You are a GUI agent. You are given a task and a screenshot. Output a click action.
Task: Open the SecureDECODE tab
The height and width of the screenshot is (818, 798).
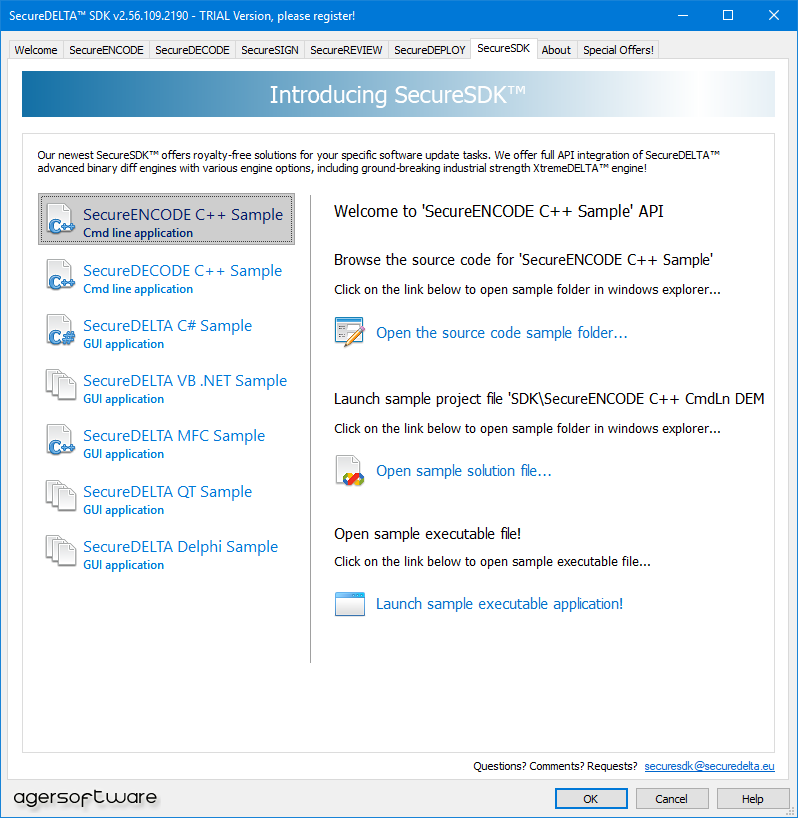192,50
